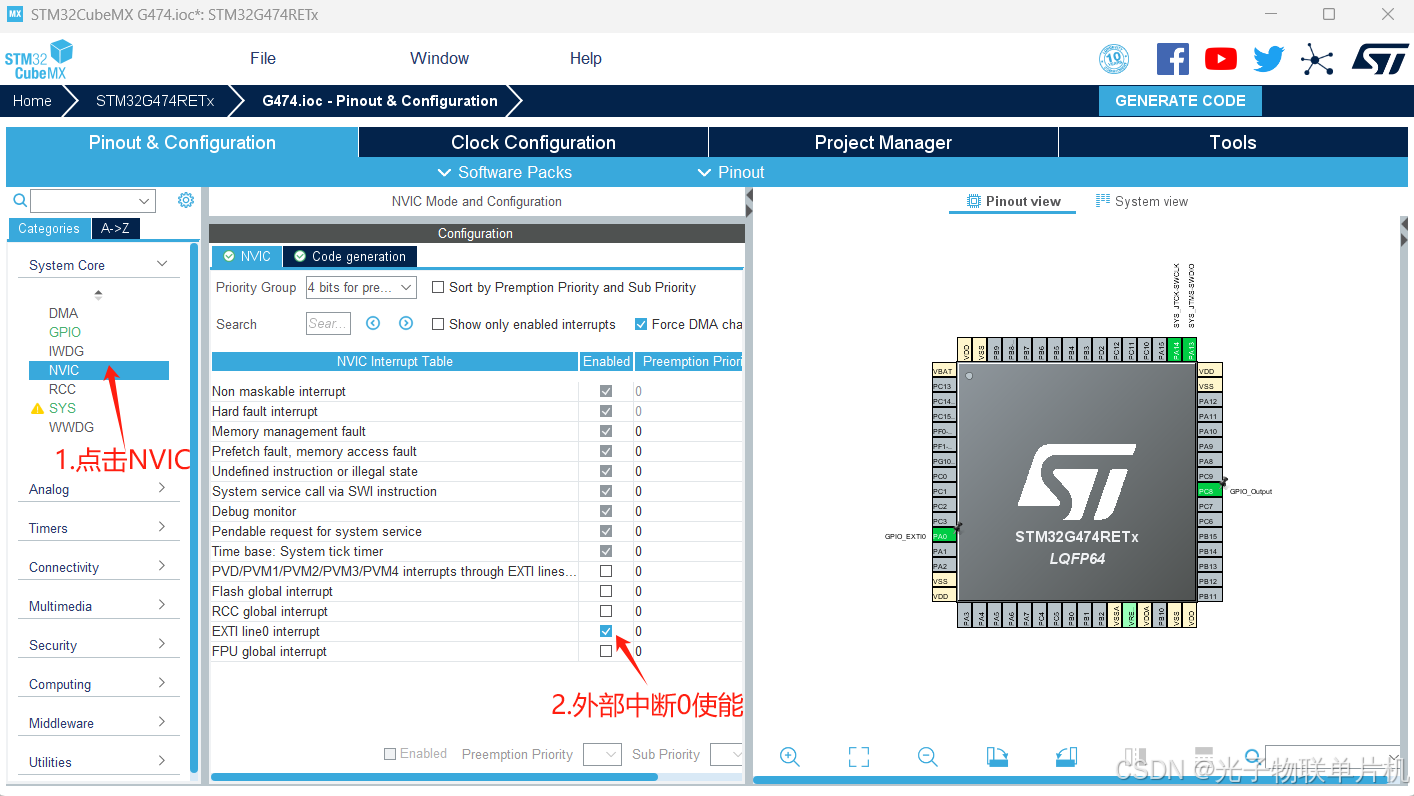Click the VBAT pin on the chip
Viewport: 1414px width, 796px height.
[x=943, y=371]
